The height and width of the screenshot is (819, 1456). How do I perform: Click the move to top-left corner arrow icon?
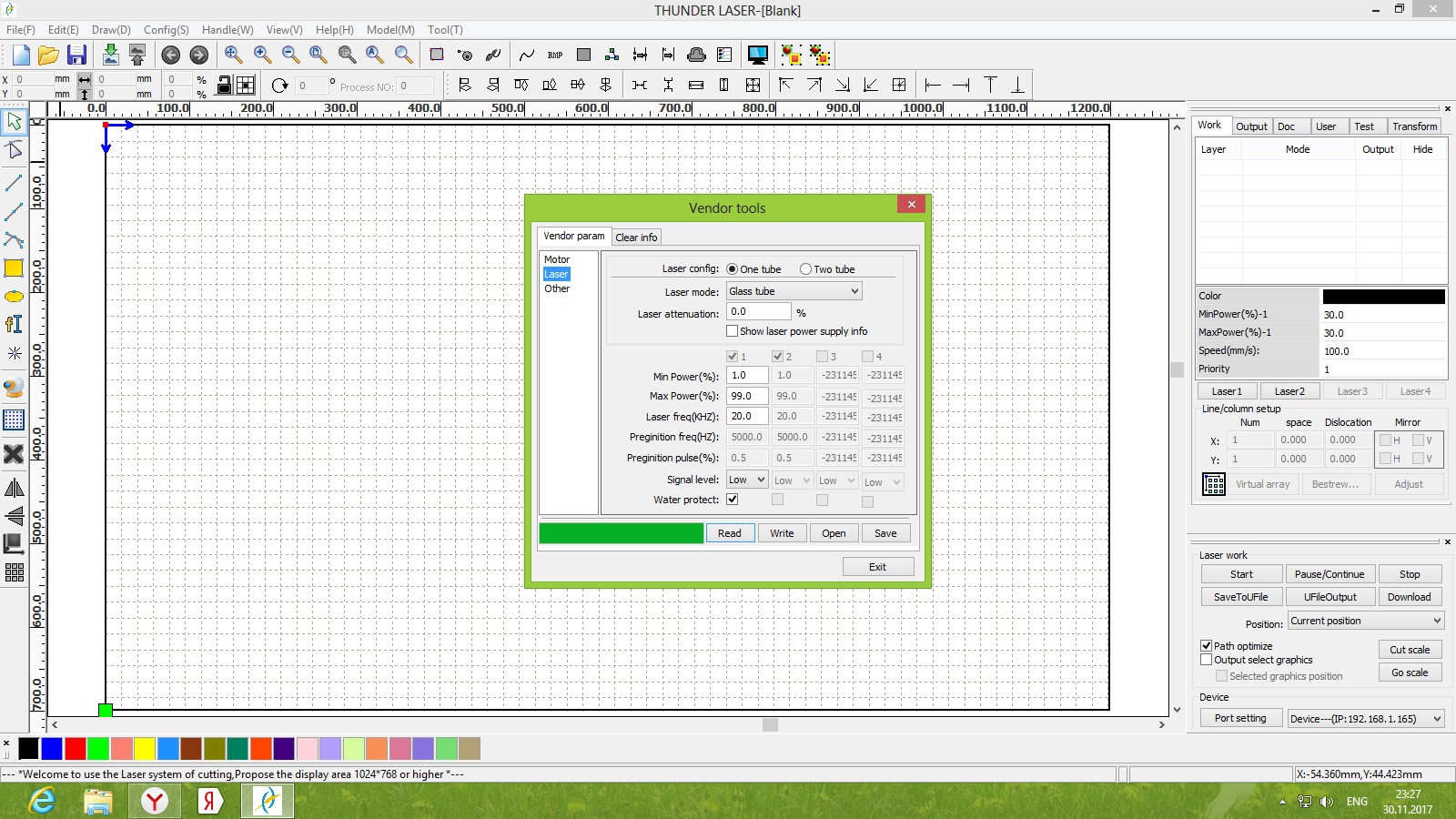point(786,86)
